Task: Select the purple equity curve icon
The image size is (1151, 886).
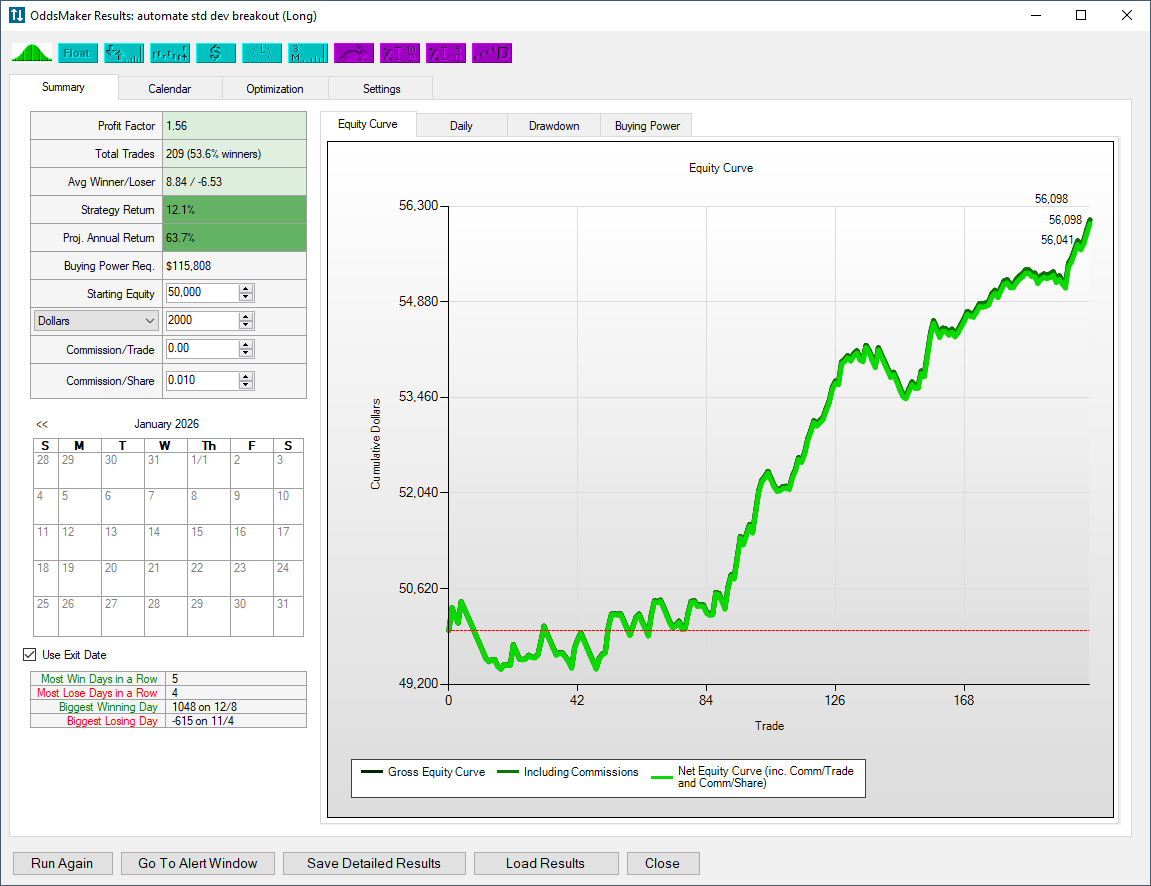Action: click(353, 52)
